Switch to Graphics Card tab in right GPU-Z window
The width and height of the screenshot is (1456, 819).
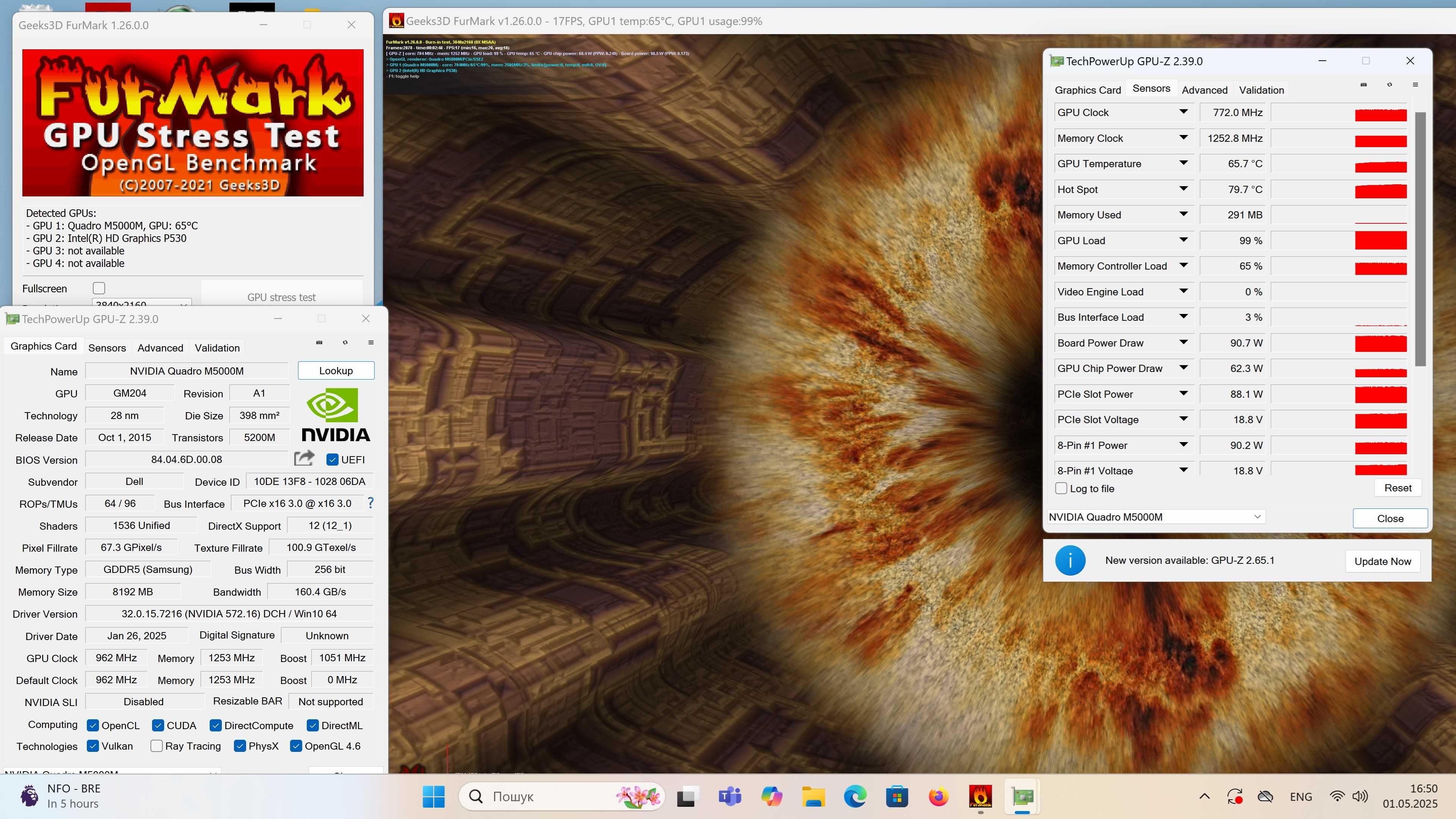coord(1087,90)
